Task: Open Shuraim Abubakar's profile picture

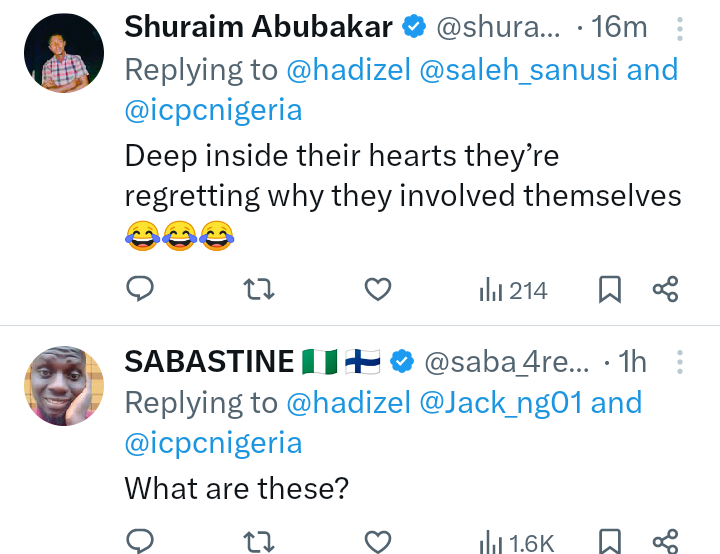Action: click(x=64, y=54)
